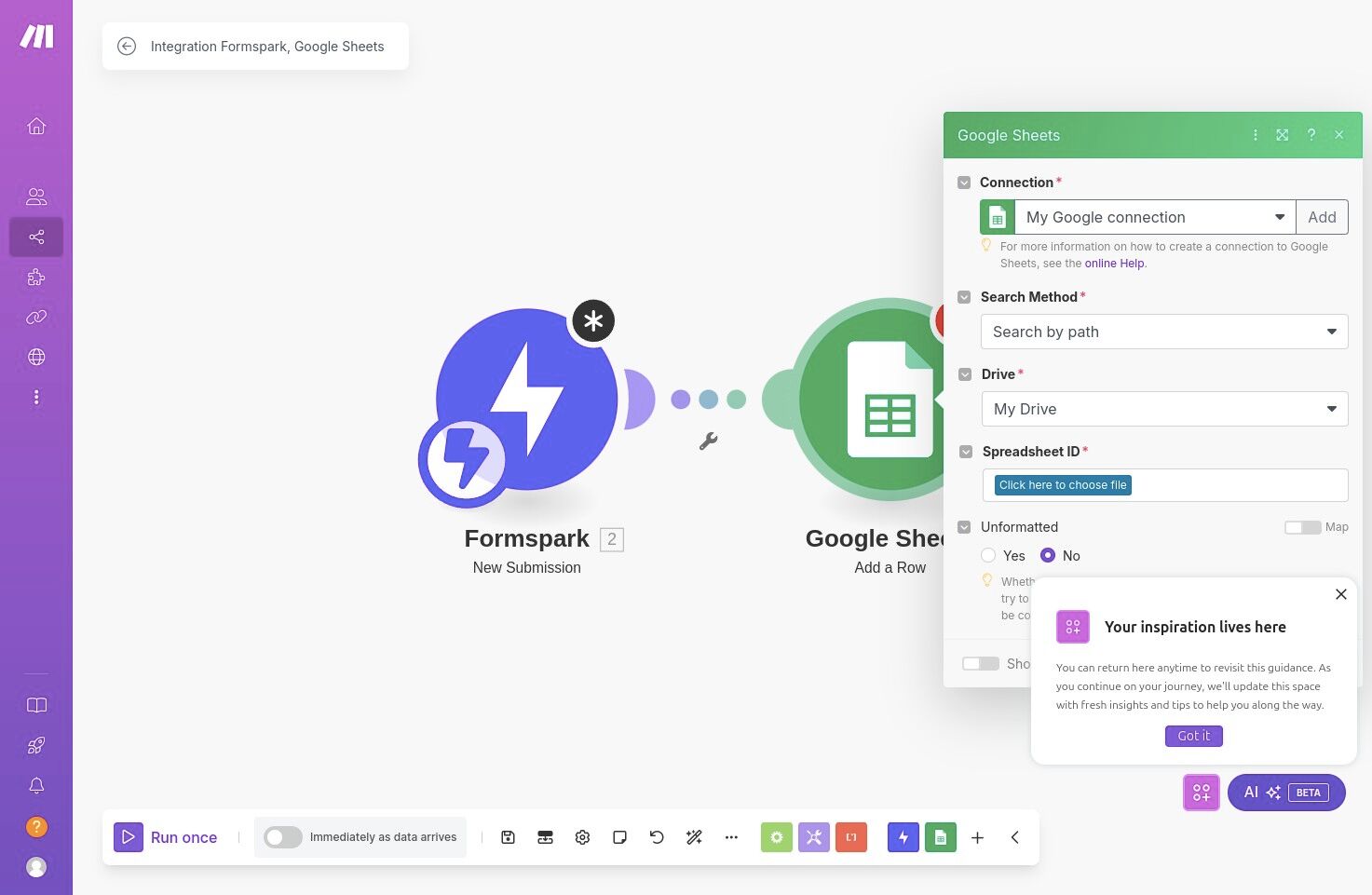The height and width of the screenshot is (895, 1372).
Task: Open the three-dot menu in Google Sheets panel
Action: pos(1256,134)
